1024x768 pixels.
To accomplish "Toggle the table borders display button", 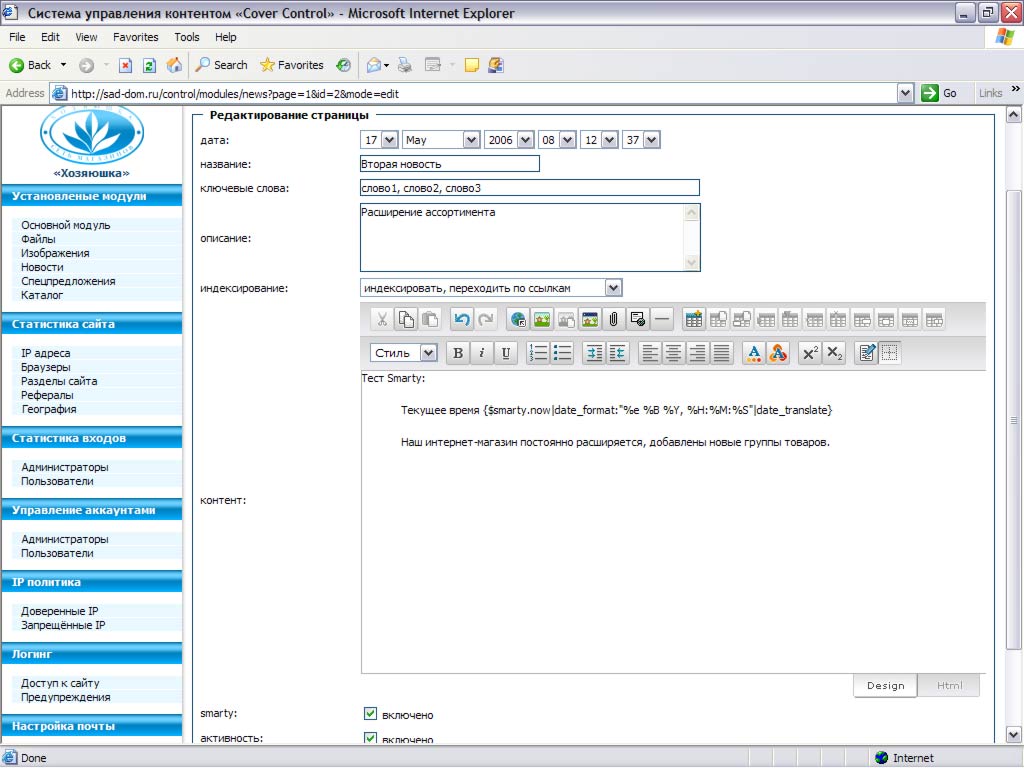I will pos(890,353).
